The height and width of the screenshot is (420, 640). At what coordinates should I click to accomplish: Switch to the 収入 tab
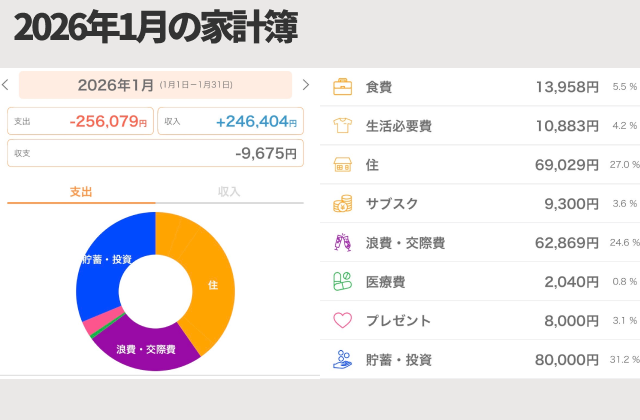coord(229,191)
